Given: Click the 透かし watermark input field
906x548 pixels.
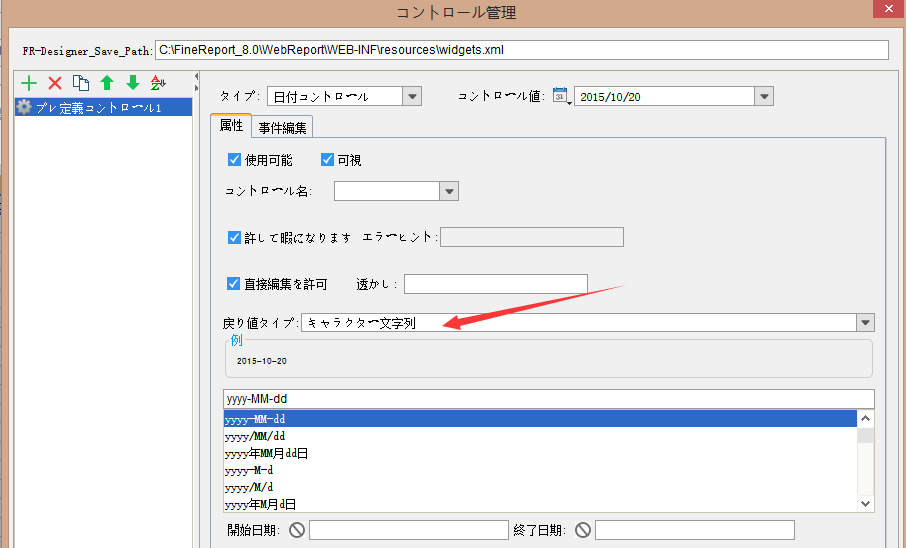Looking at the screenshot, I should (496, 284).
